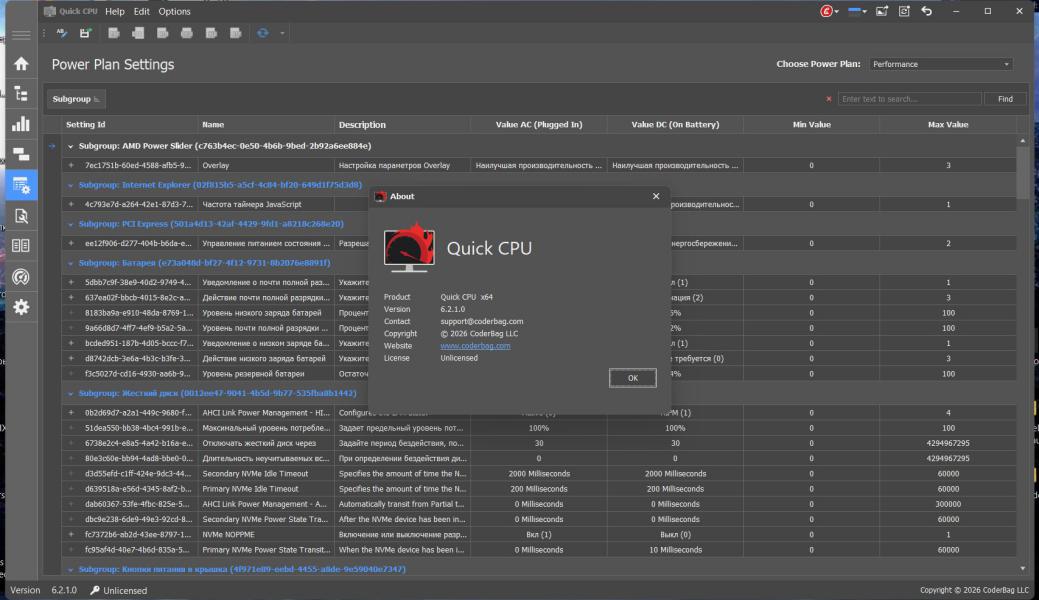Viewport: 1039px width, 600px height.
Task: Open the Options menu
Action: pyautogui.click(x=174, y=12)
